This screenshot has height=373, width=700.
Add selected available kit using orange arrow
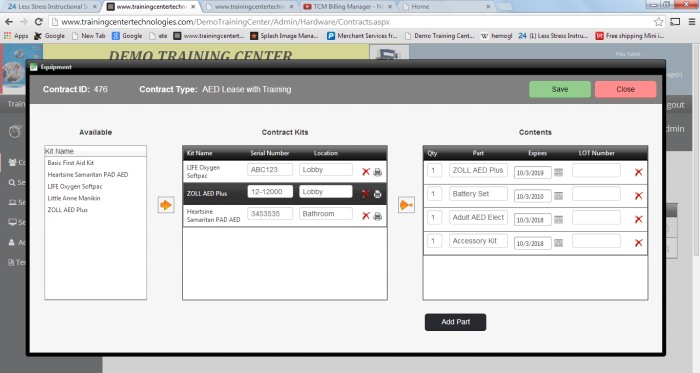(166, 205)
